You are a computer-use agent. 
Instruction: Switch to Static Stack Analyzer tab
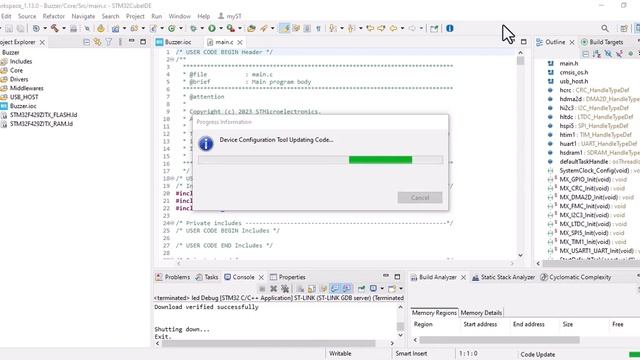click(x=503, y=277)
